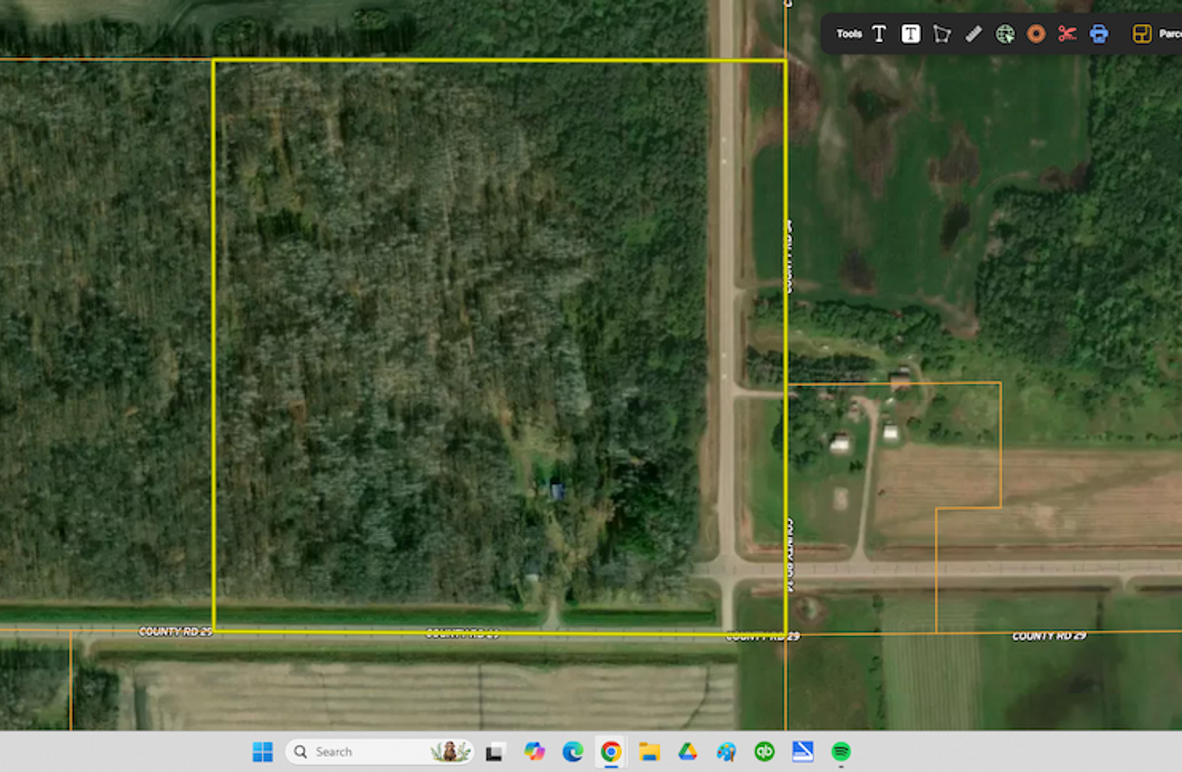Select the boxed text label tool
Viewport: 1182px width, 772px height.
(910, 34)
